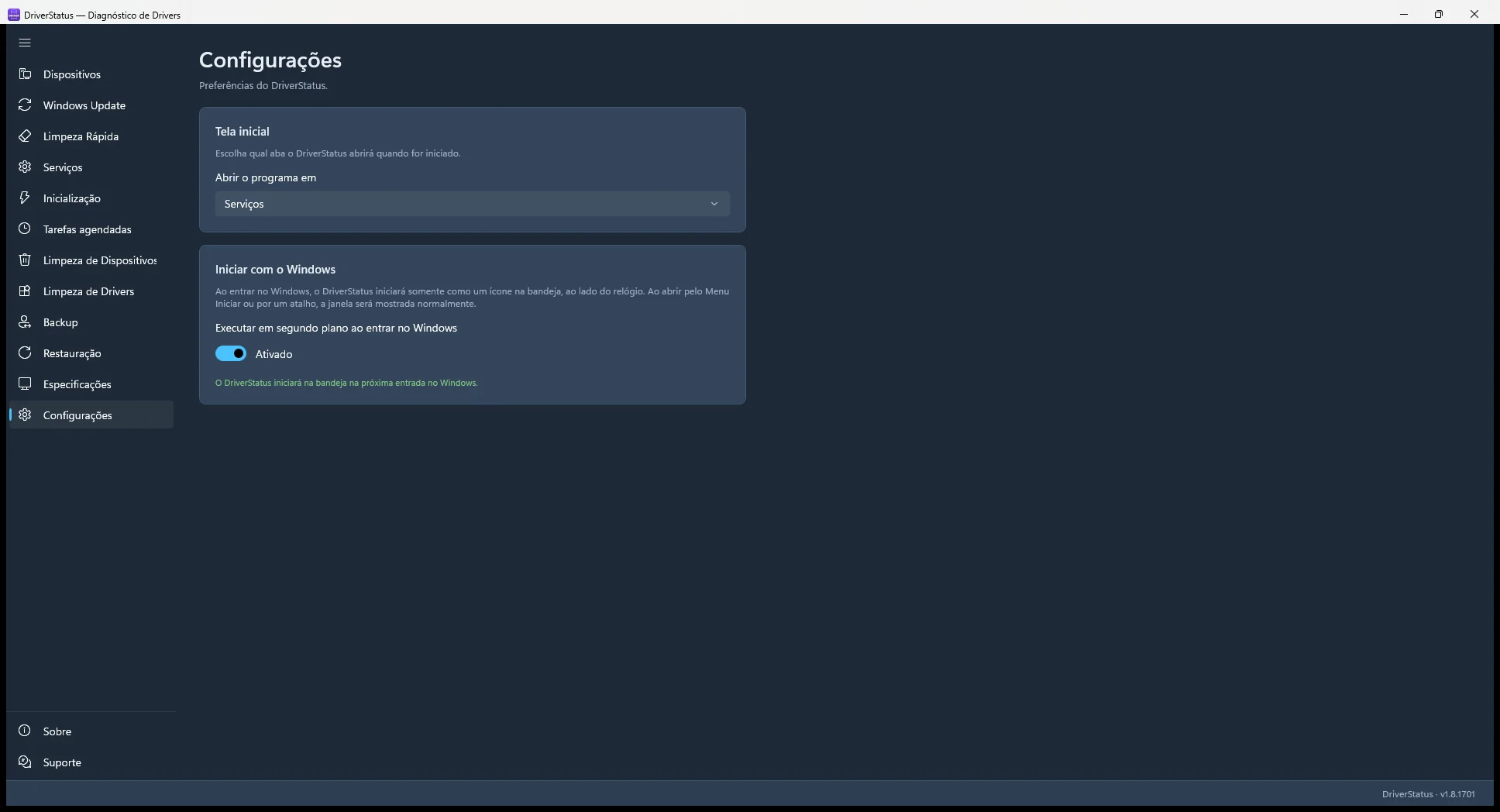Click 'Preferências do DriverStatus.' subtitle
This screenshot has width=1500, height=812.
[x=263, y=86]
